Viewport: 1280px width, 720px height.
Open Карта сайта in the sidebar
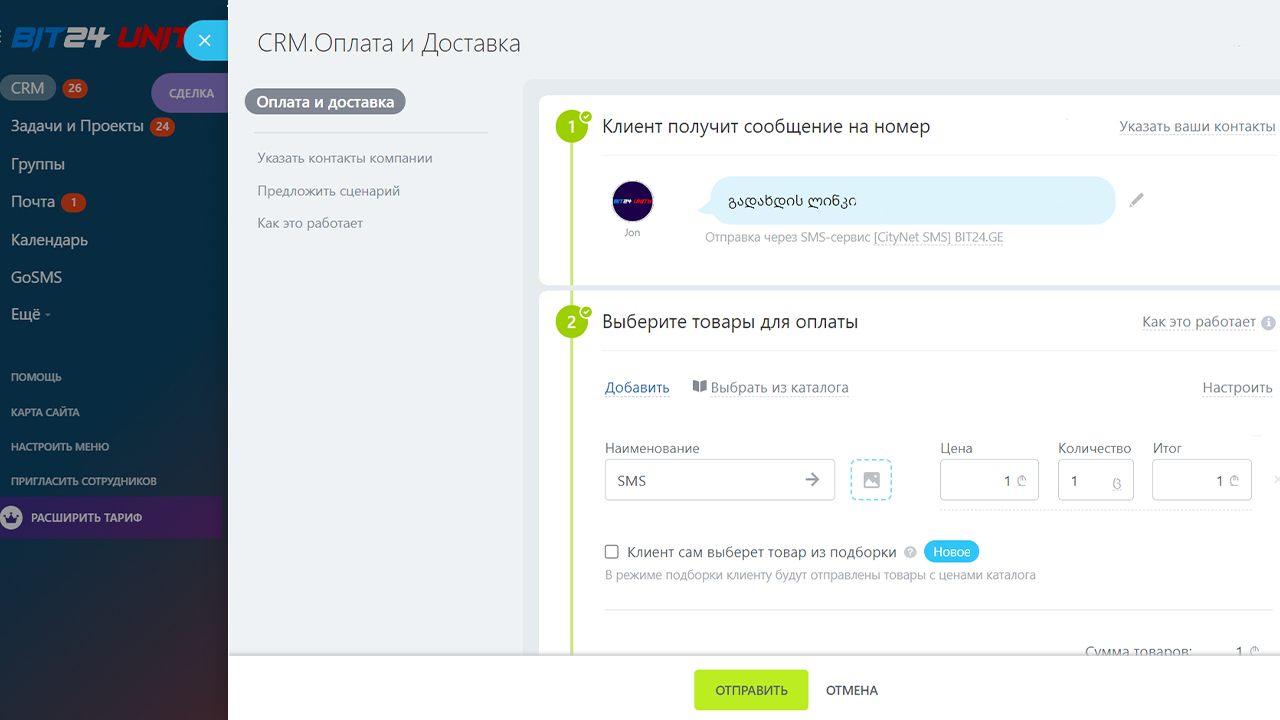pos(45,412)
